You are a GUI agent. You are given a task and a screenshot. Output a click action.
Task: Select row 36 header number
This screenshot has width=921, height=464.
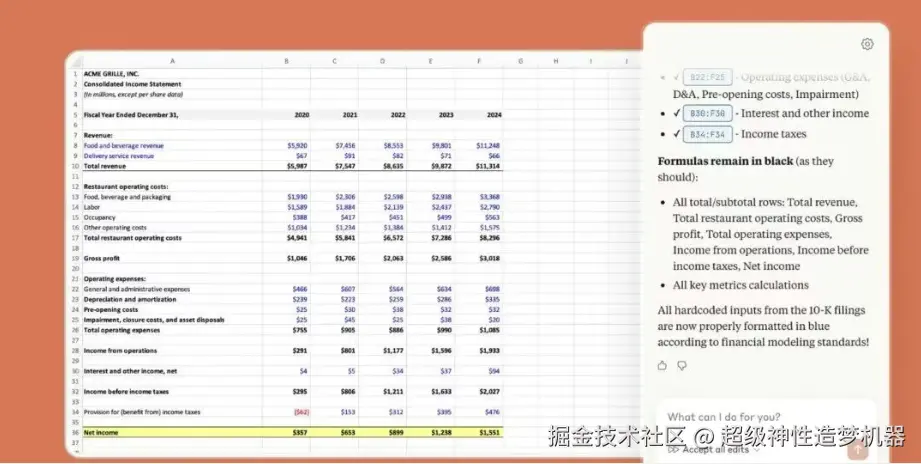click(75, 432)
